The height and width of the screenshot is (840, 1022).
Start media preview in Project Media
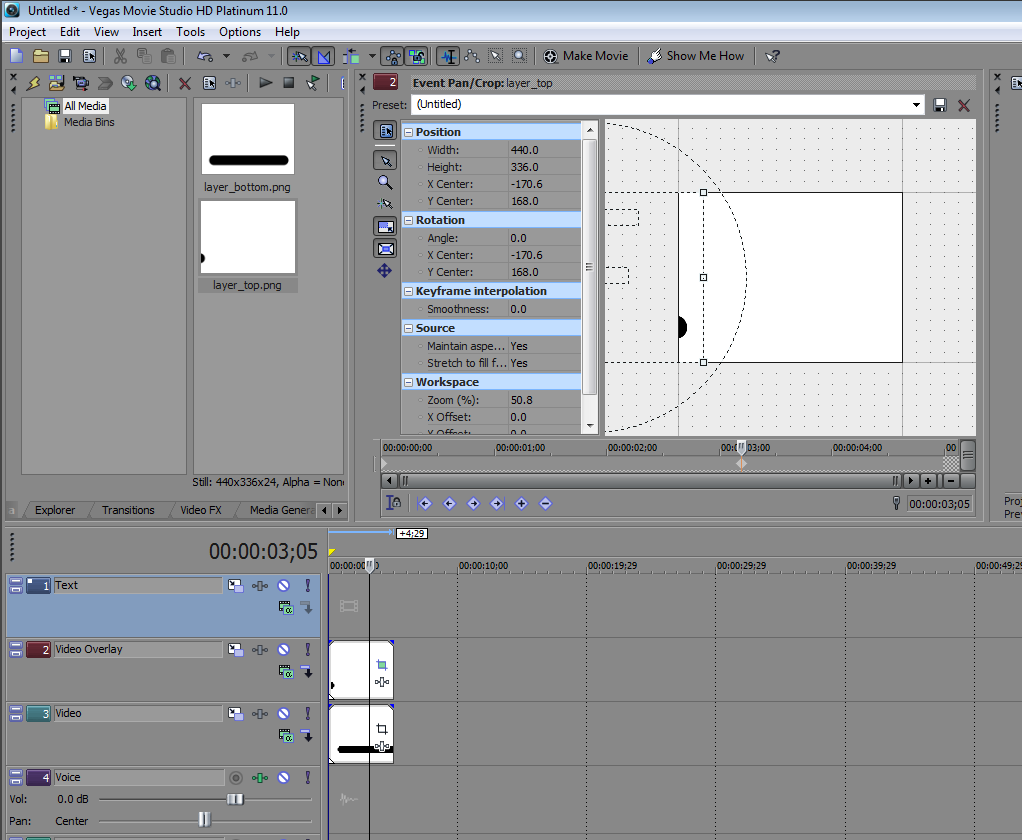265,83
